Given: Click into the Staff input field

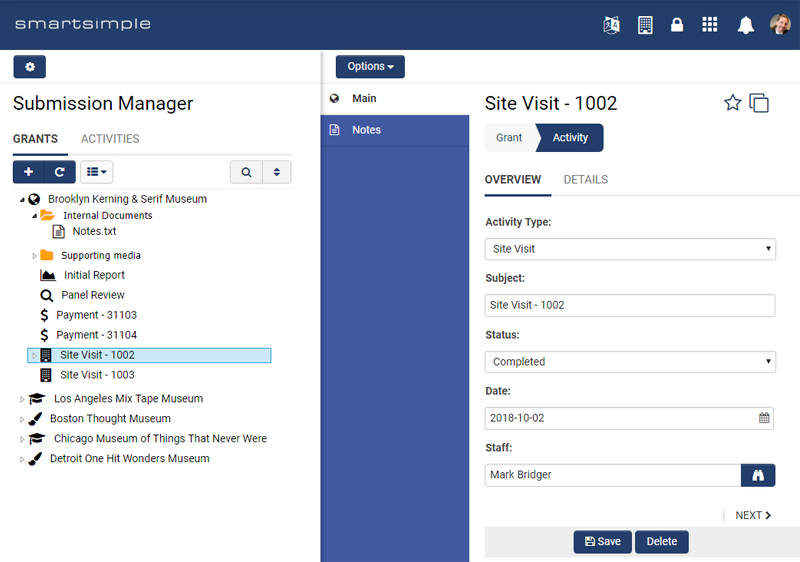Looking at the screenshot, I should (613, 475).
